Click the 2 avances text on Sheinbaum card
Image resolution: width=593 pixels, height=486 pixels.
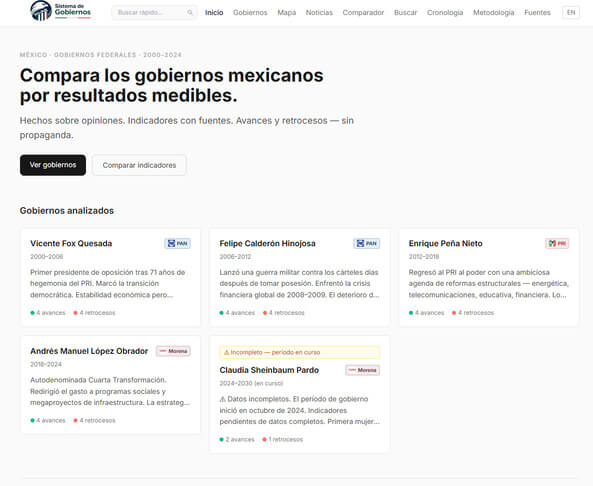pyautogui.click(x=240, y=439)
